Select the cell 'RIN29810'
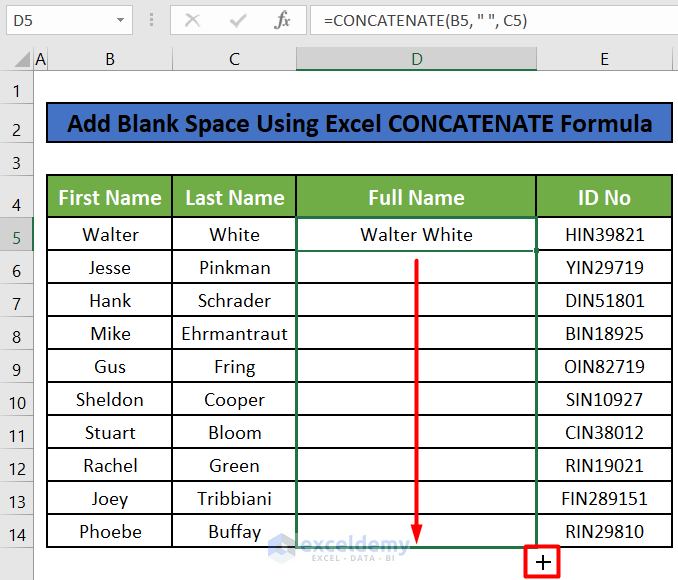Image resolution: width=678 pixels, height=580 pixels. coord(604,531)
